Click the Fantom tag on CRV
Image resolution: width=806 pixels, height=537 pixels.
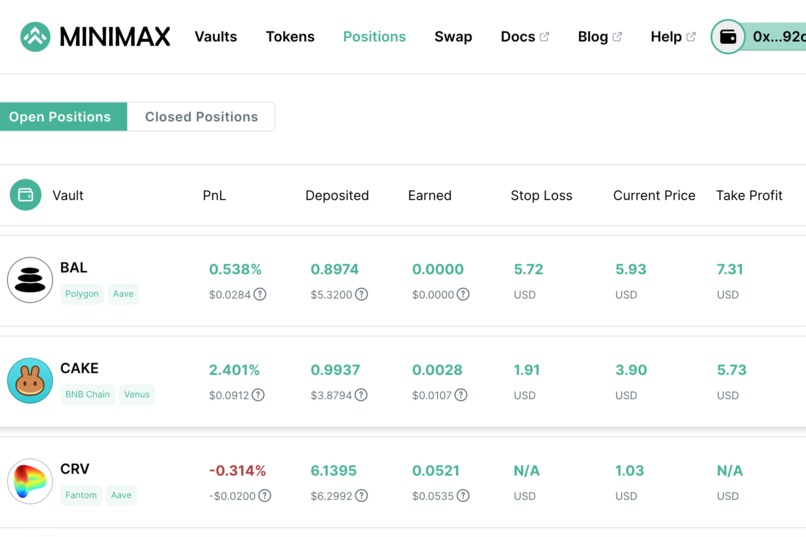point(81,495)
